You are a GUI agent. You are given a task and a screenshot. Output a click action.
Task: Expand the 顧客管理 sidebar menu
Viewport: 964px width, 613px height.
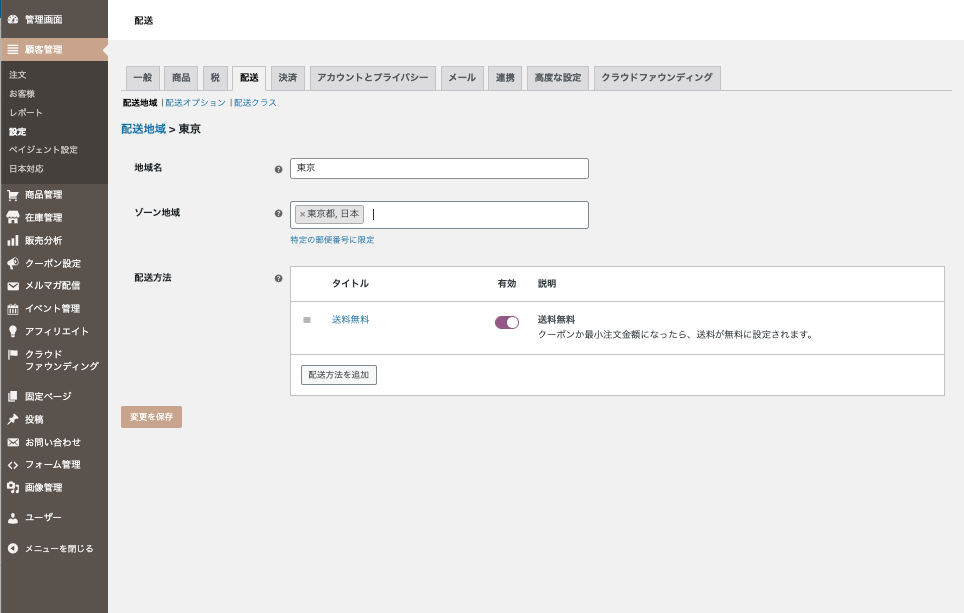point(54,49)
